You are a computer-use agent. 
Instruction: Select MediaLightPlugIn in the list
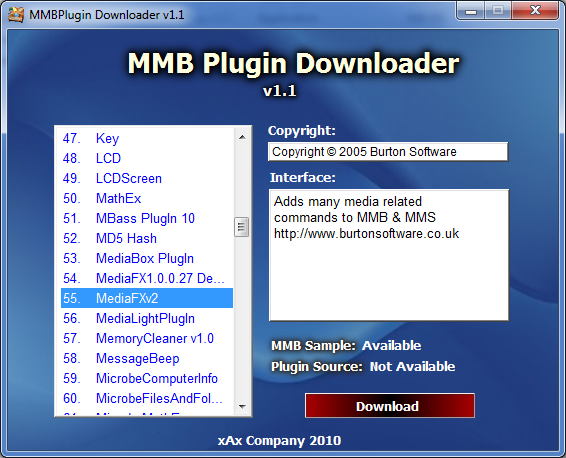(x=147, y=318)
